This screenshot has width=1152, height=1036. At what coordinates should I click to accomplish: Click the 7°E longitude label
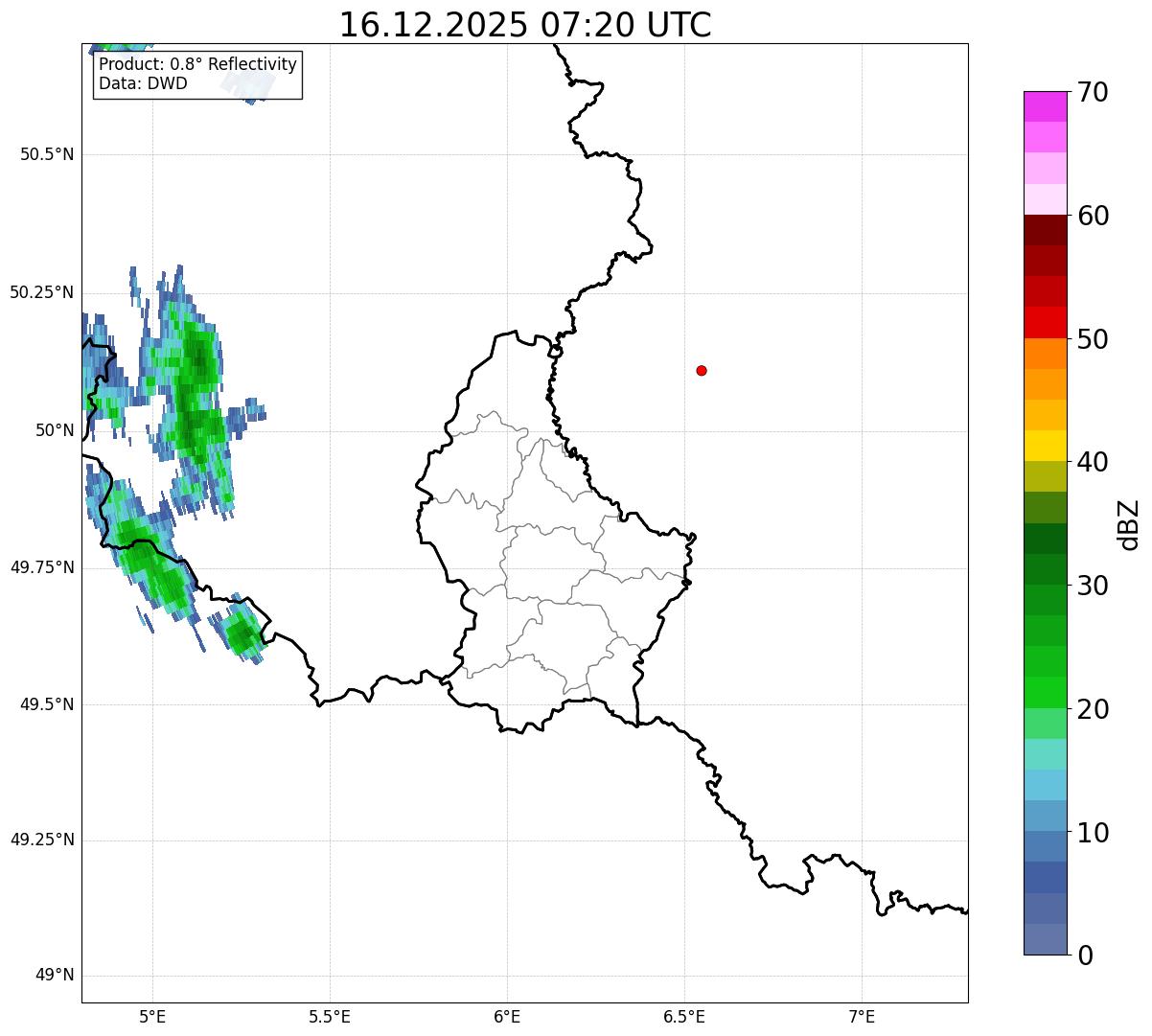[862, 1017]
